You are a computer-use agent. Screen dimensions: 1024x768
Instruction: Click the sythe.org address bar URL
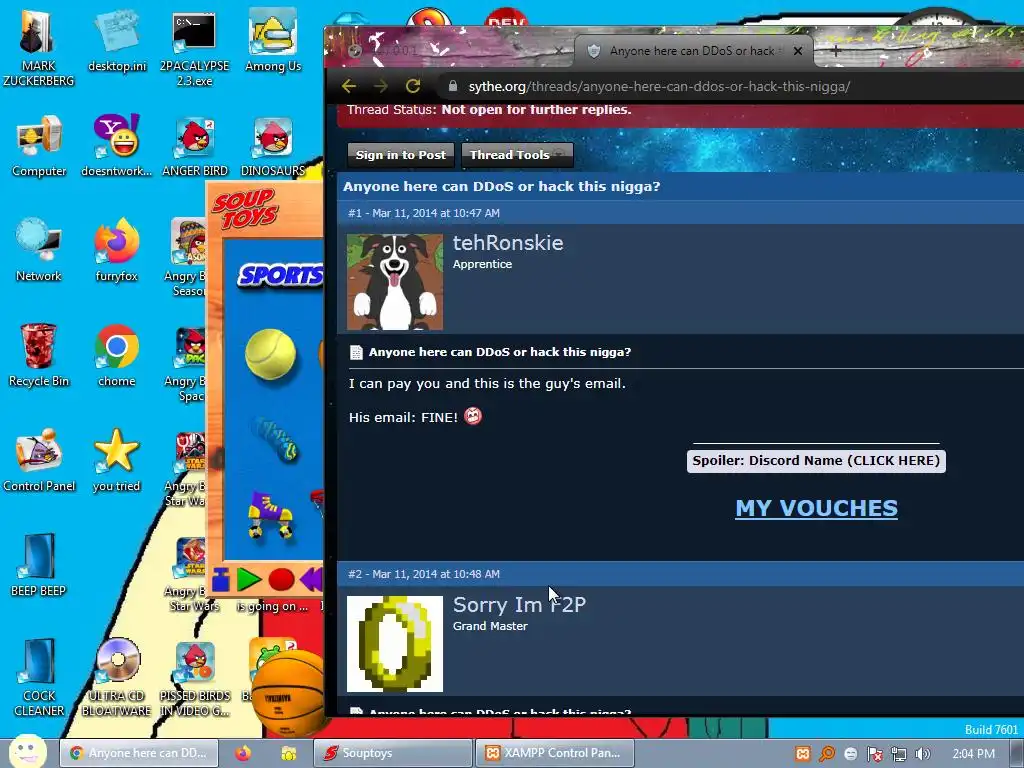tap(659, 86)
